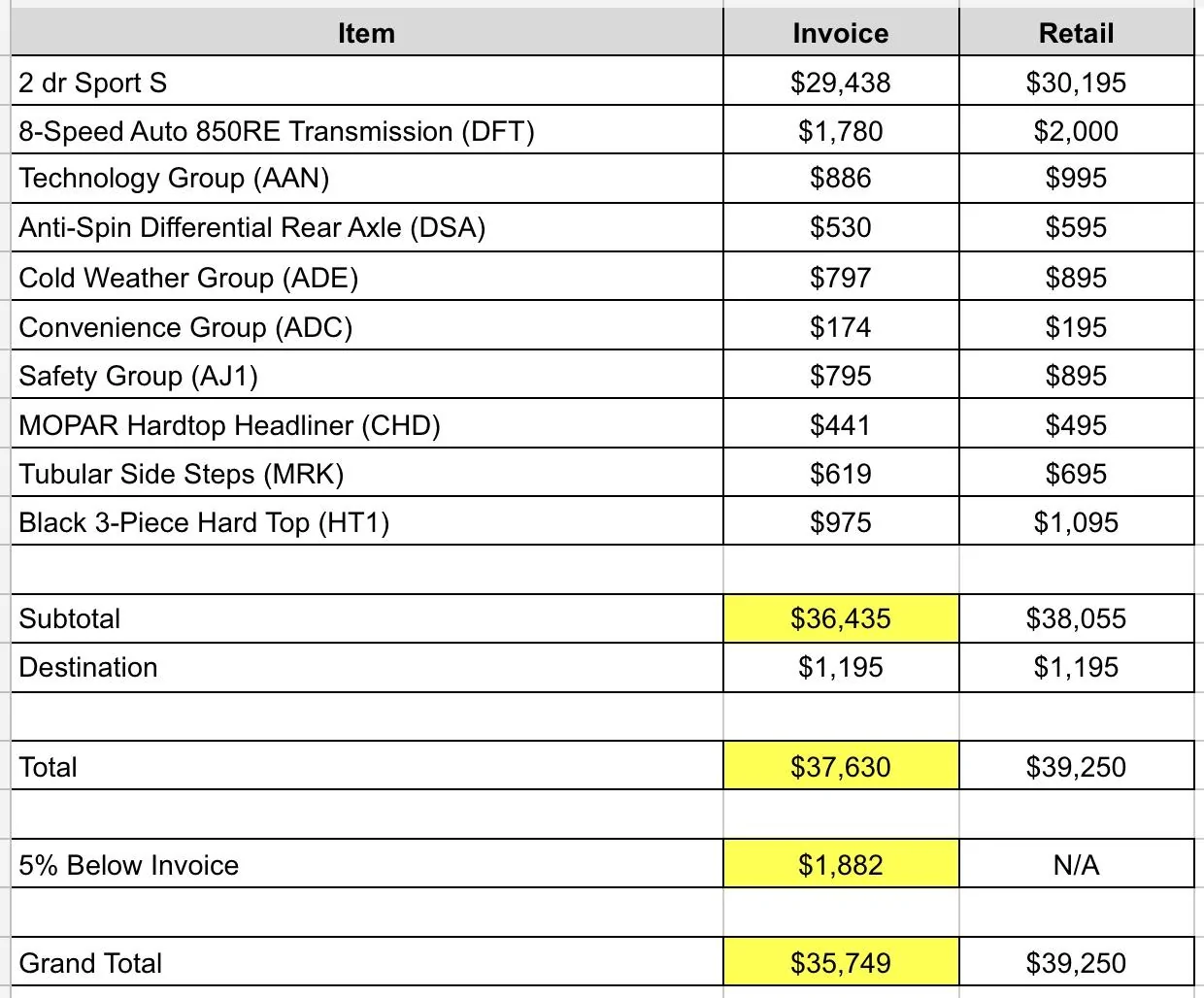Select the N/A retail cell
Screen dimensions: 1204x998
click(1076, 864)
